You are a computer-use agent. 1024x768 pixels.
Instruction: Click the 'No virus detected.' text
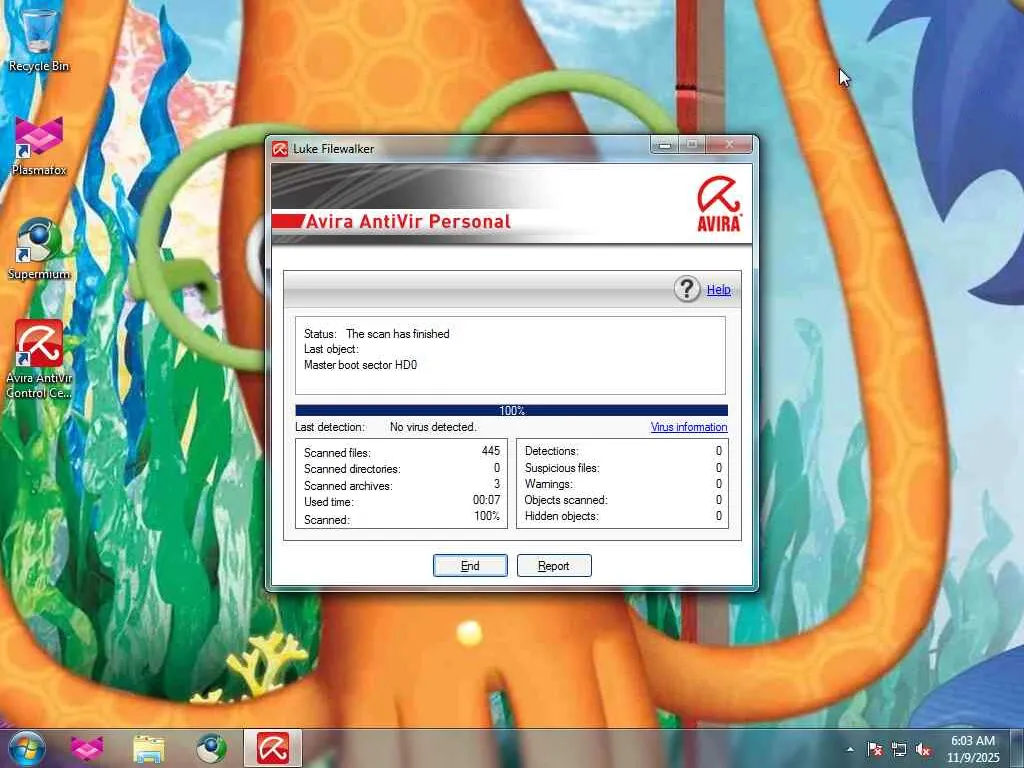coord(433,427)
